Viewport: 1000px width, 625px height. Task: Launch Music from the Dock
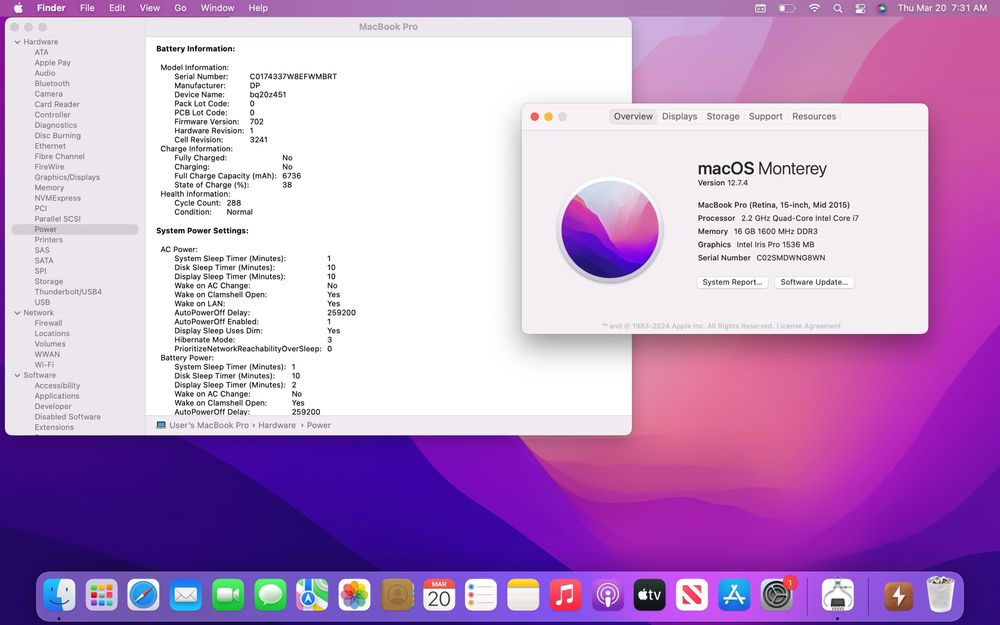point(565,596)
